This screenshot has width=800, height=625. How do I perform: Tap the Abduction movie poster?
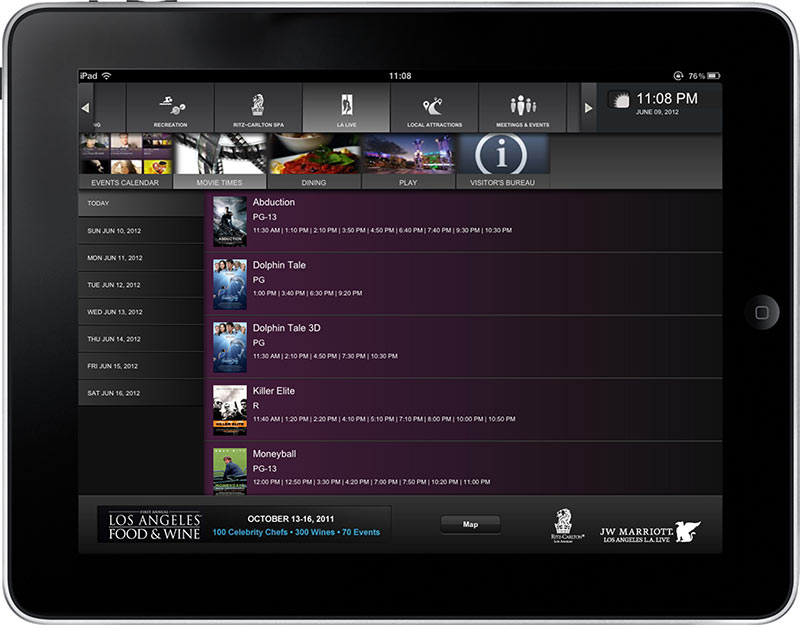pyautogui.click(x=230, y=221)
